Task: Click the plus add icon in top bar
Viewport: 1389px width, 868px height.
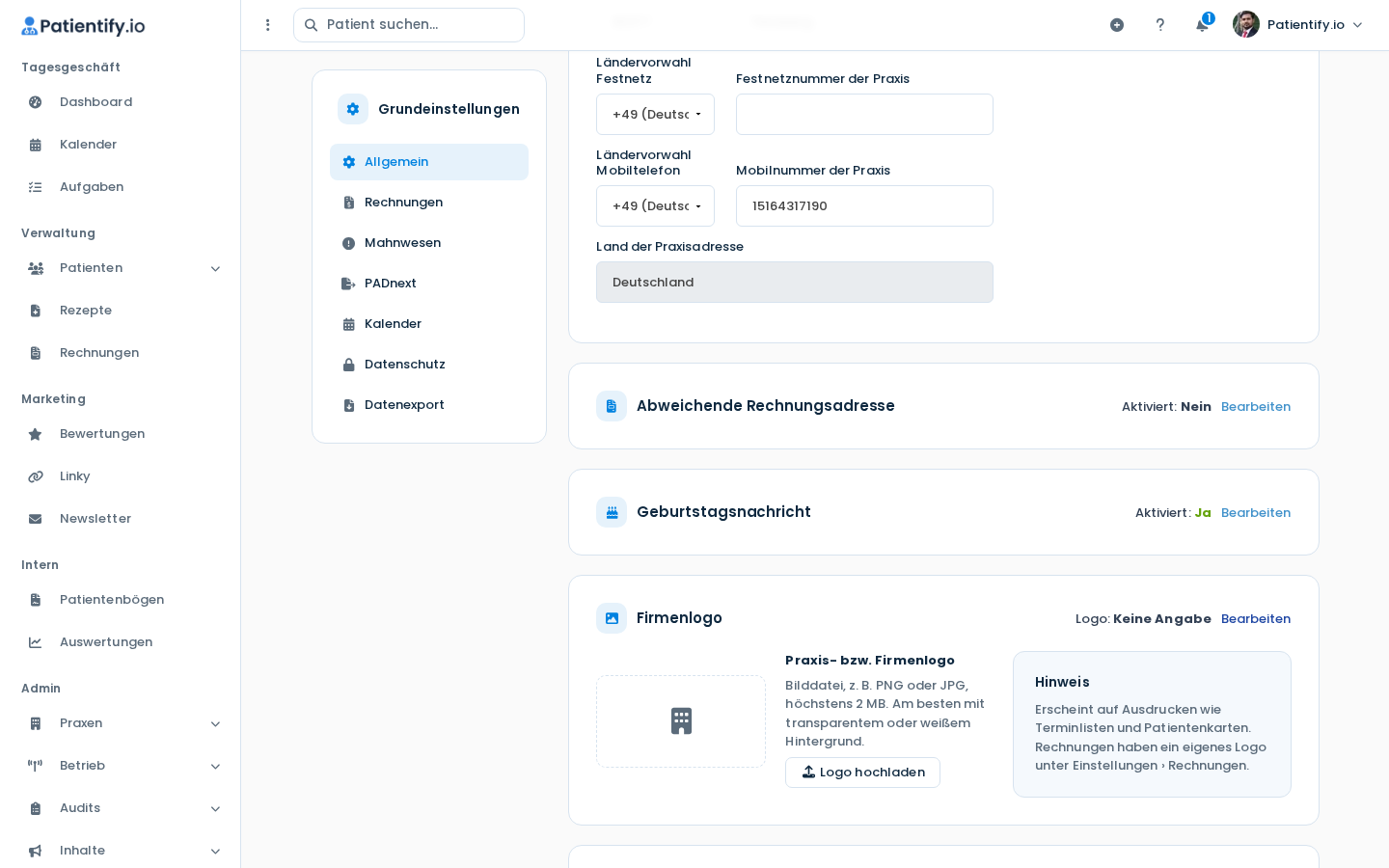Action: coord(1117,25)
